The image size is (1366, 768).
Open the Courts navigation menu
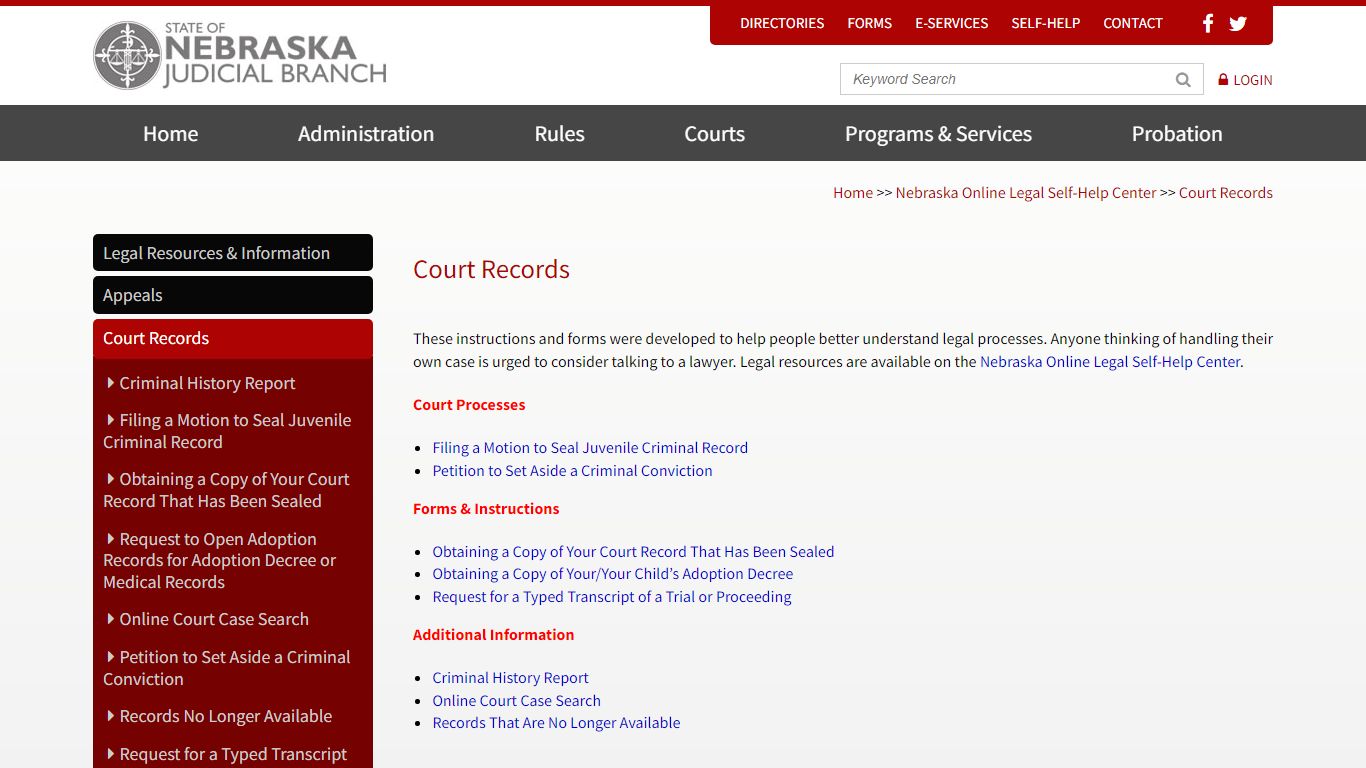click(713, 133)
